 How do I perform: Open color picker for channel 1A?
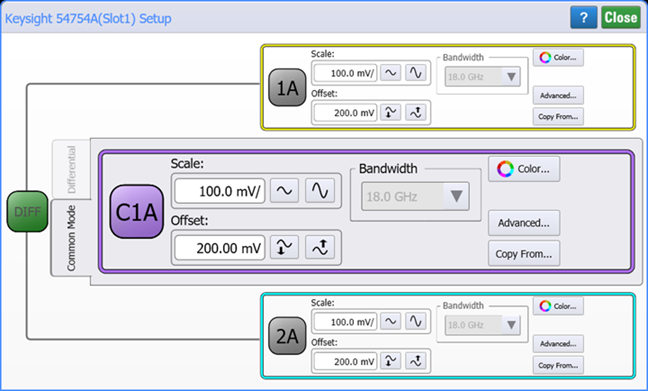(x=558, y=57)
